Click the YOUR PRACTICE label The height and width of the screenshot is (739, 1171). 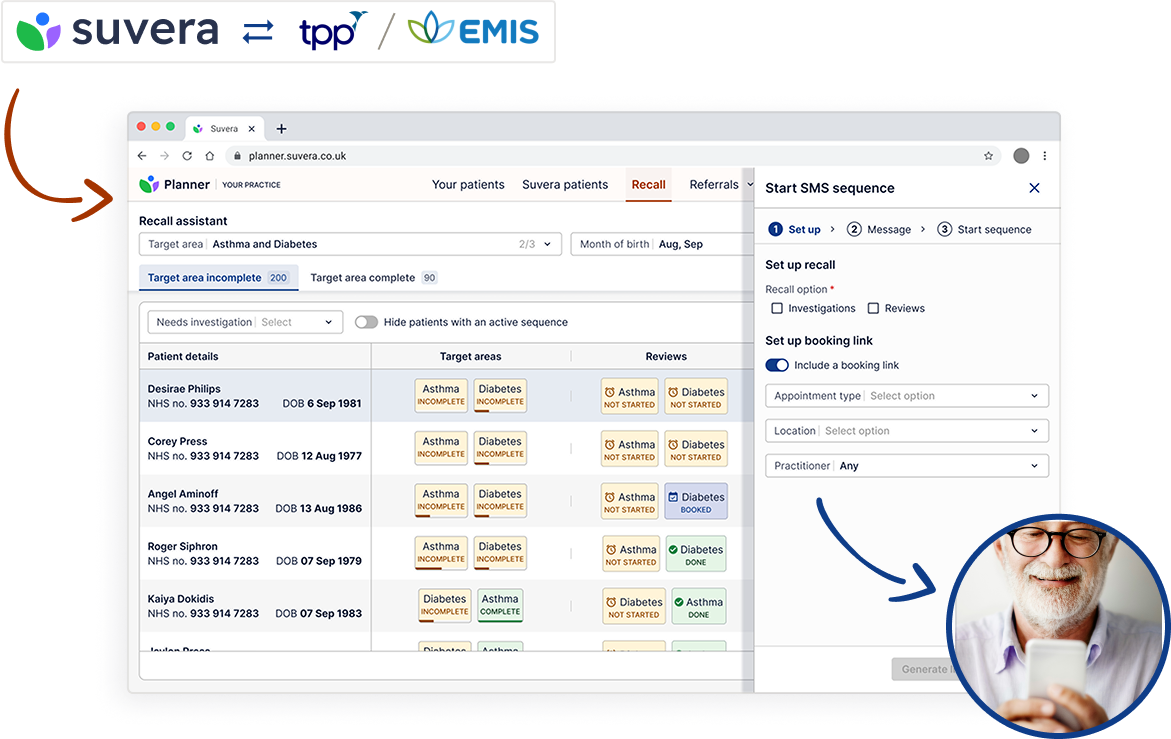(x=252, y=184)
